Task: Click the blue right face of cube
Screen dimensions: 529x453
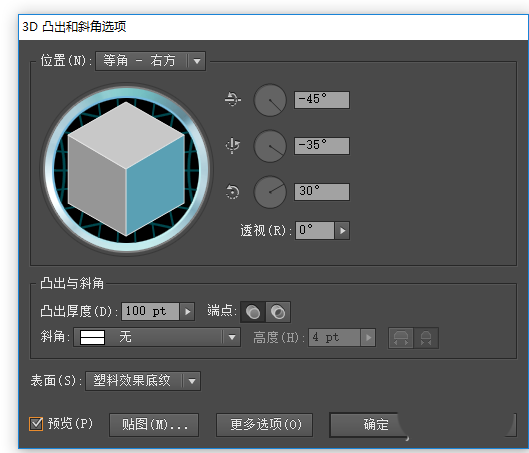Action: pyautogui.click(x=156, y=186)
